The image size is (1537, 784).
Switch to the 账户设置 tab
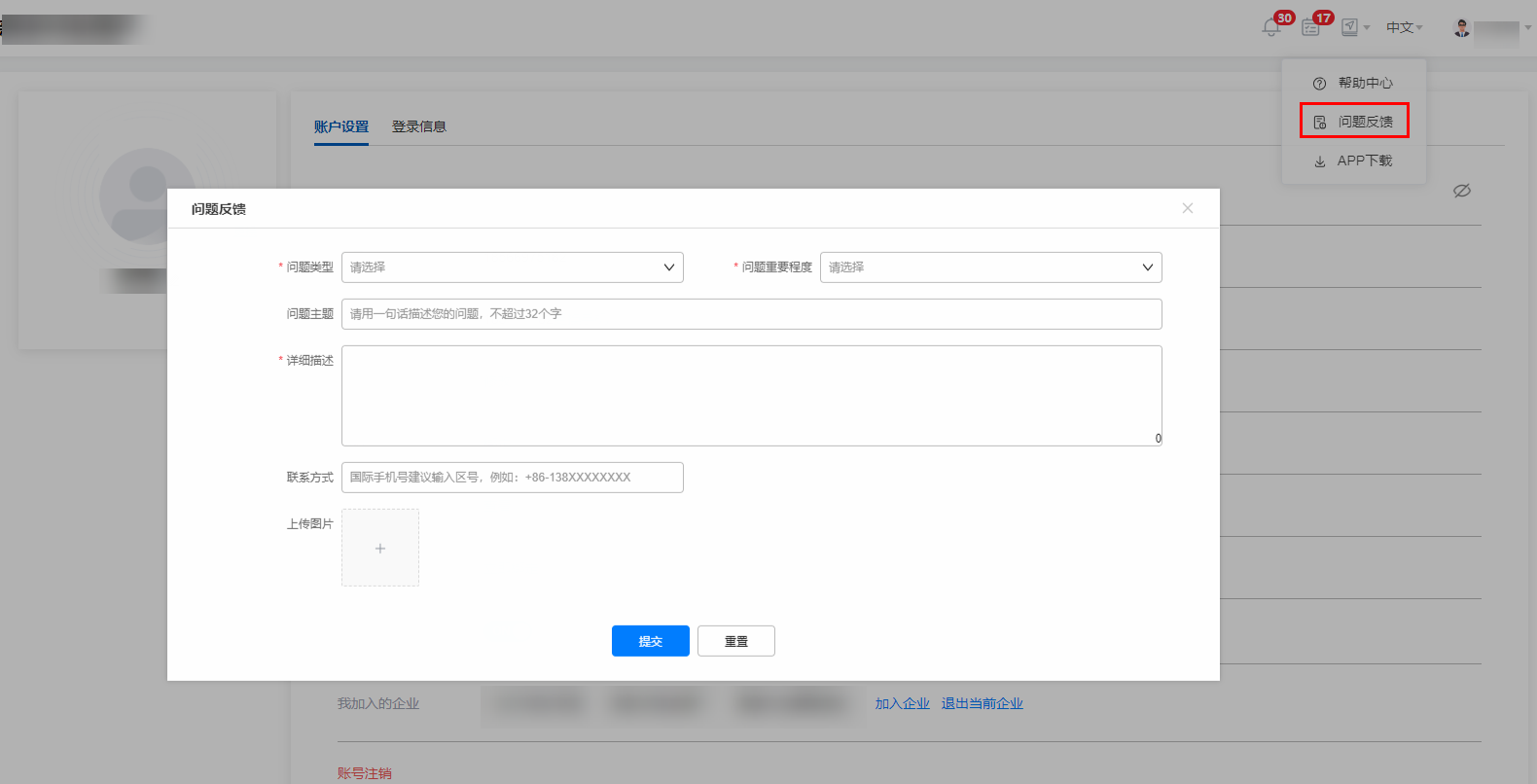pos(341,126)
